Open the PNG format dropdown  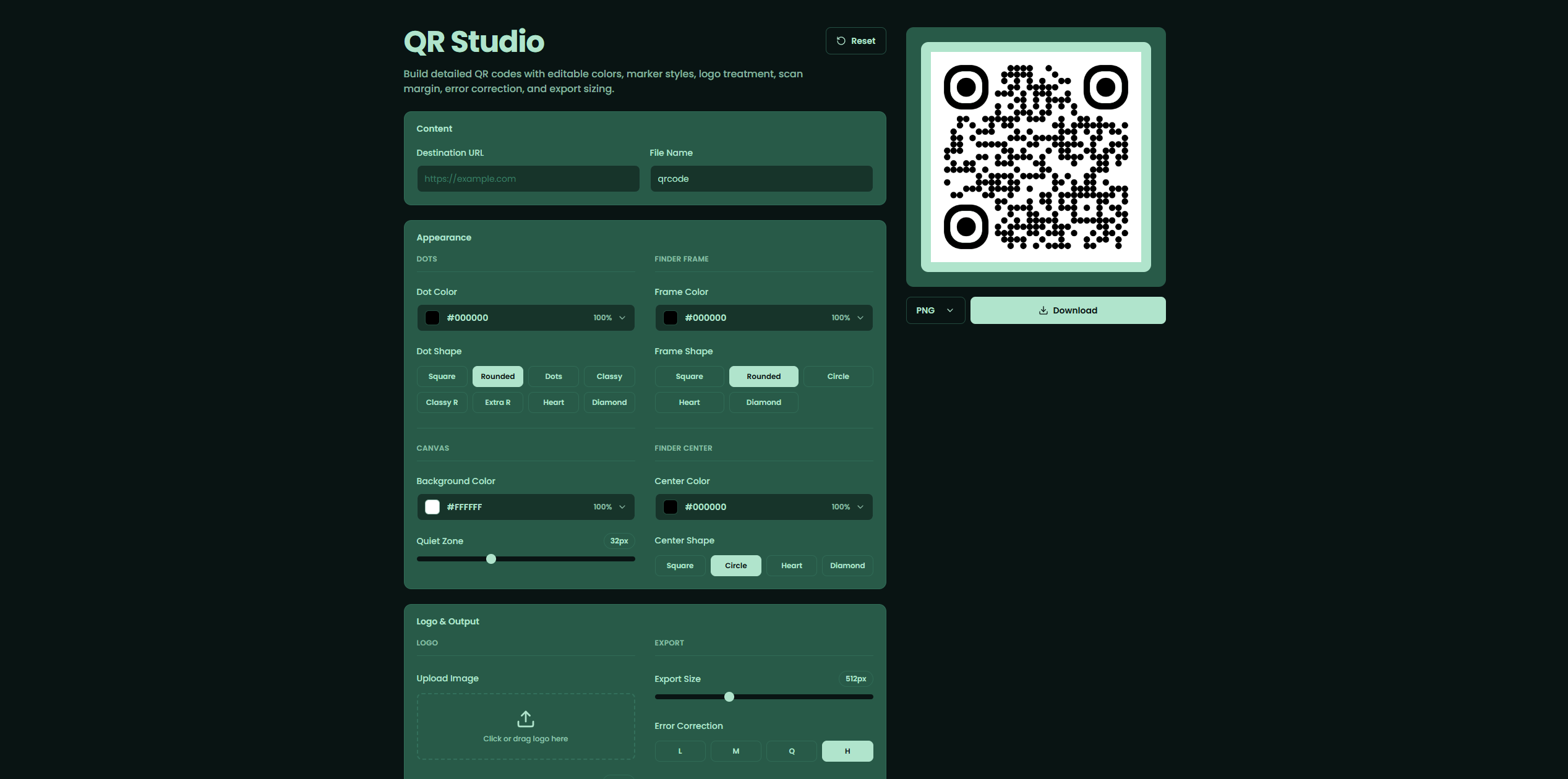coord(935,310)
